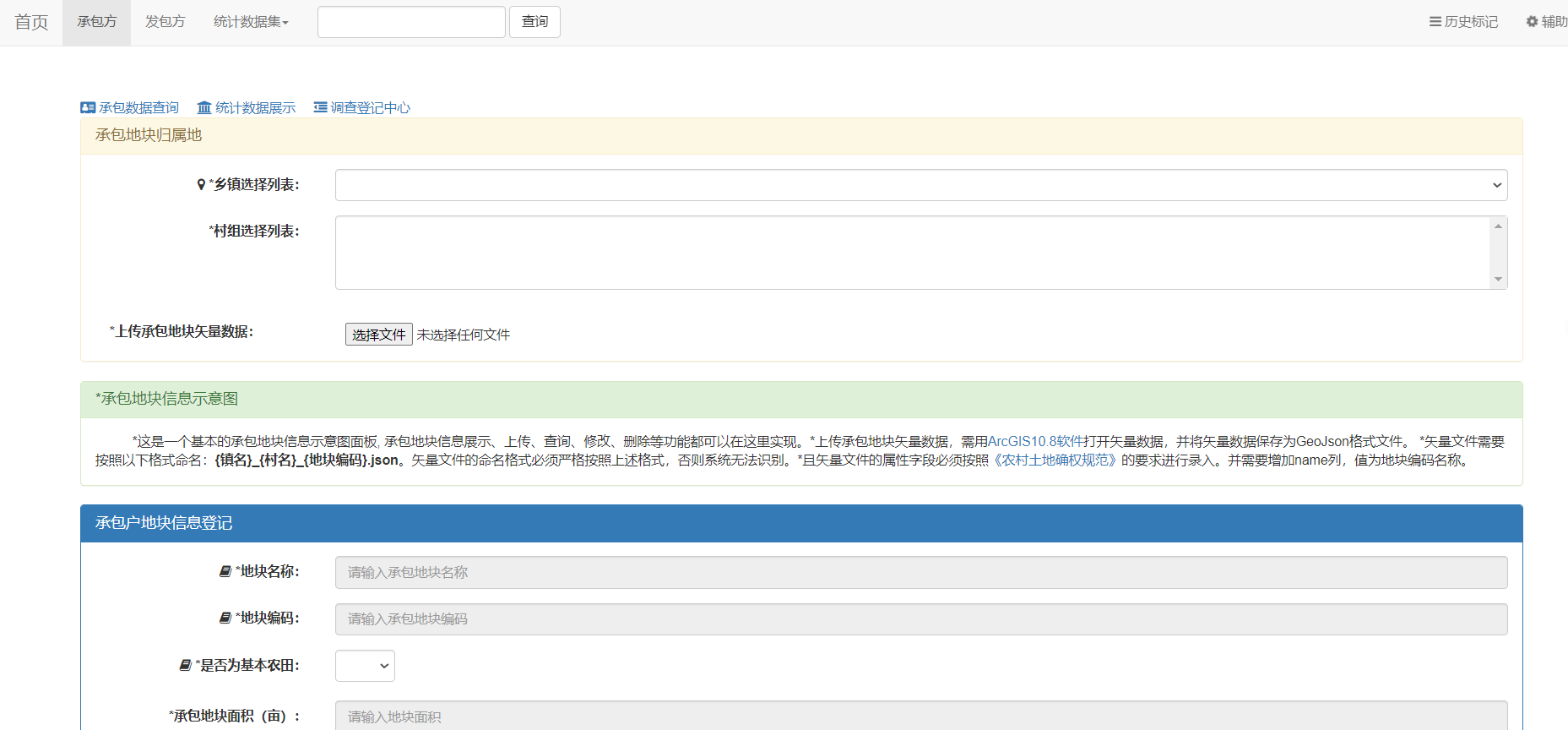Click the ID card icon beside 承包数据查询

(x=88, y=107)
